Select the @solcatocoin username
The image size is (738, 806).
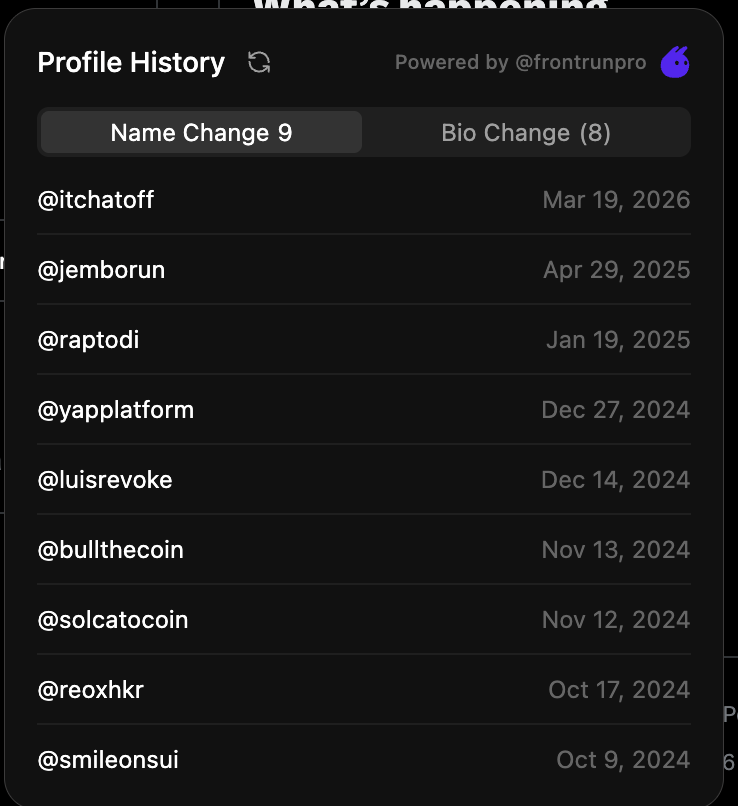click(113, 620)
